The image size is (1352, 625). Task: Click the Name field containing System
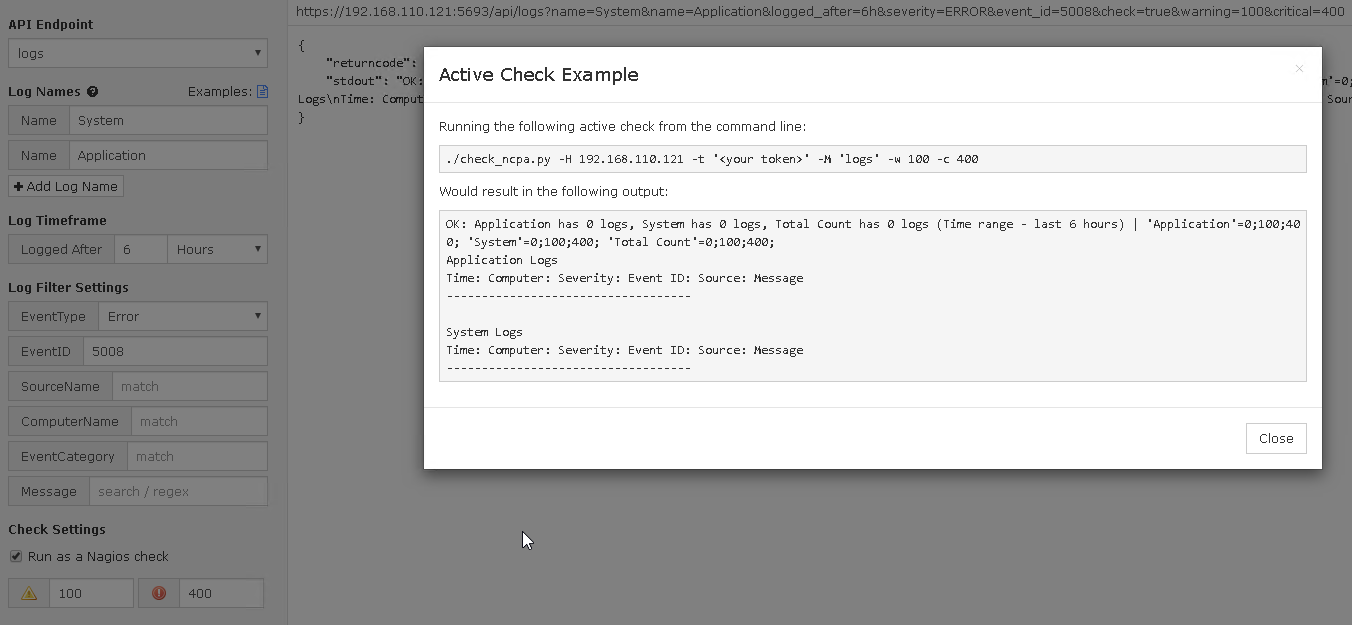click(x=168, y=120)
